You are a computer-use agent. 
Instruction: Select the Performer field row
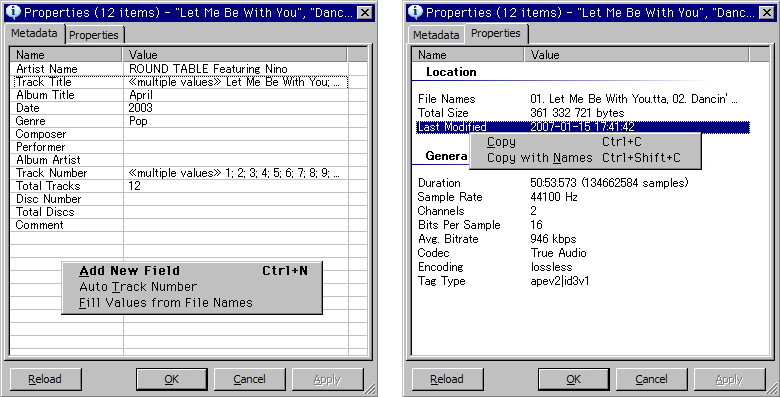179,147
